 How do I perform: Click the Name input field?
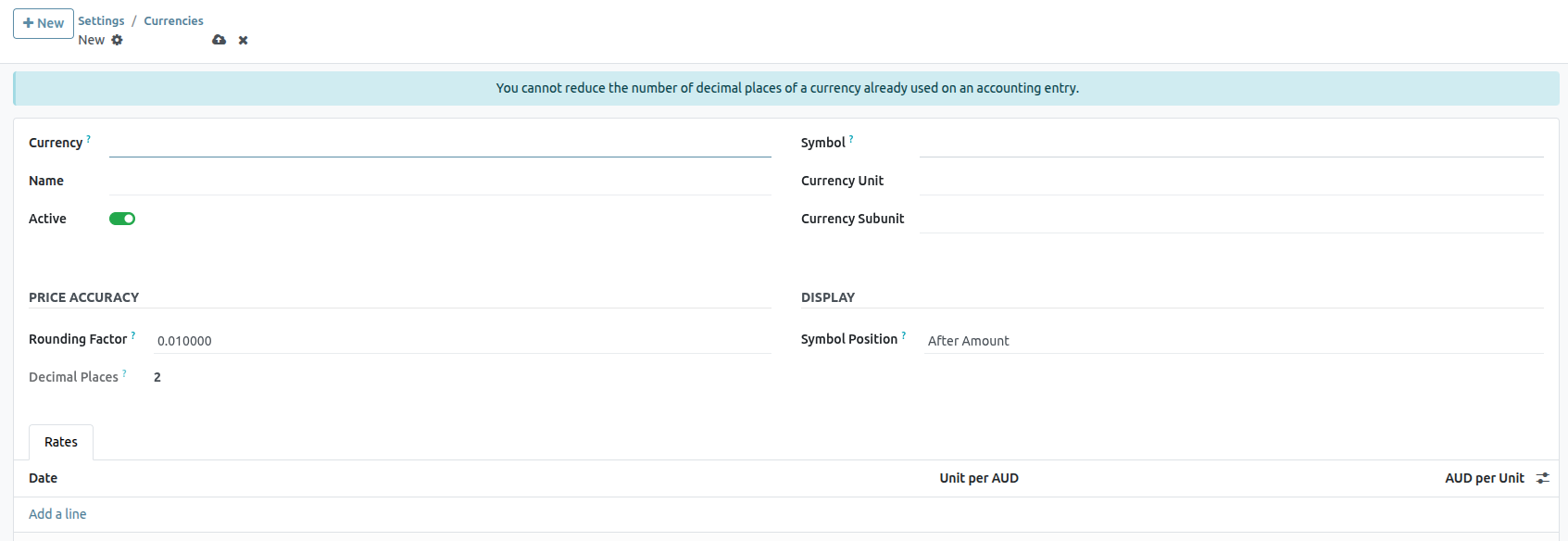[x=440, y=182]
